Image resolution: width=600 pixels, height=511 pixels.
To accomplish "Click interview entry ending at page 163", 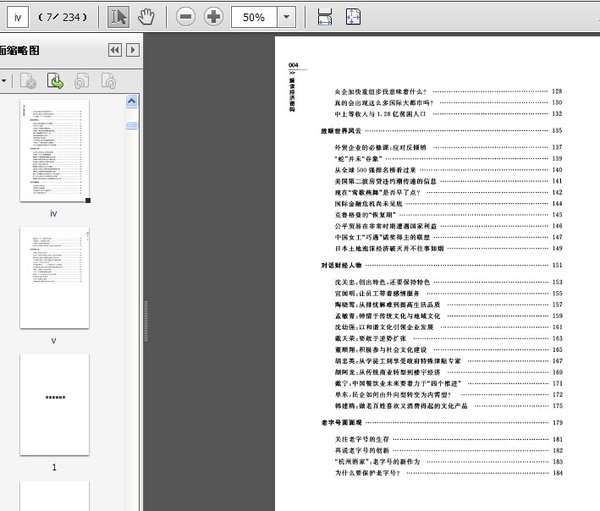I will 448,338.
